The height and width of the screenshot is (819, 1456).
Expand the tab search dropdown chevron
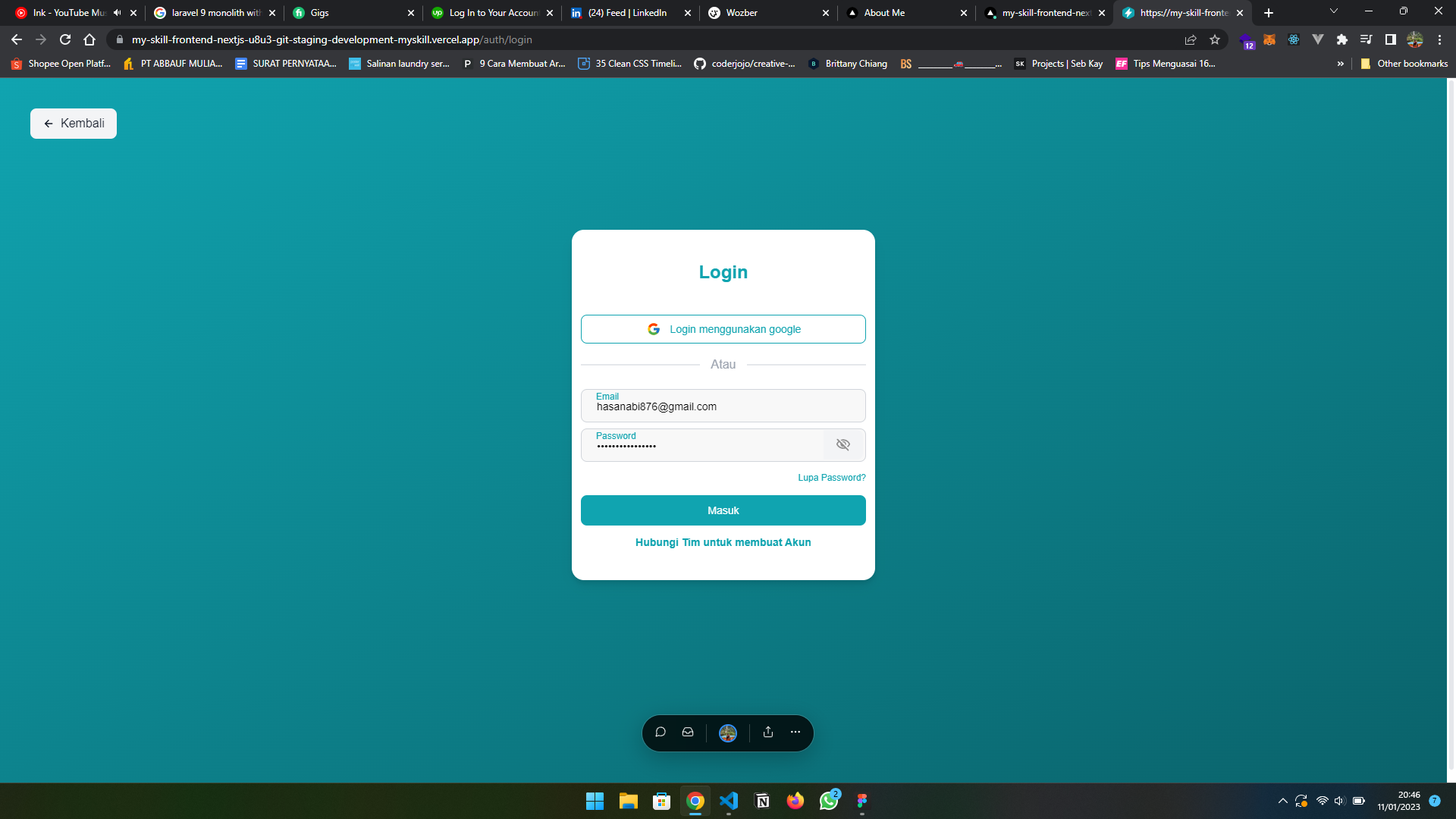coord(1333,11)
